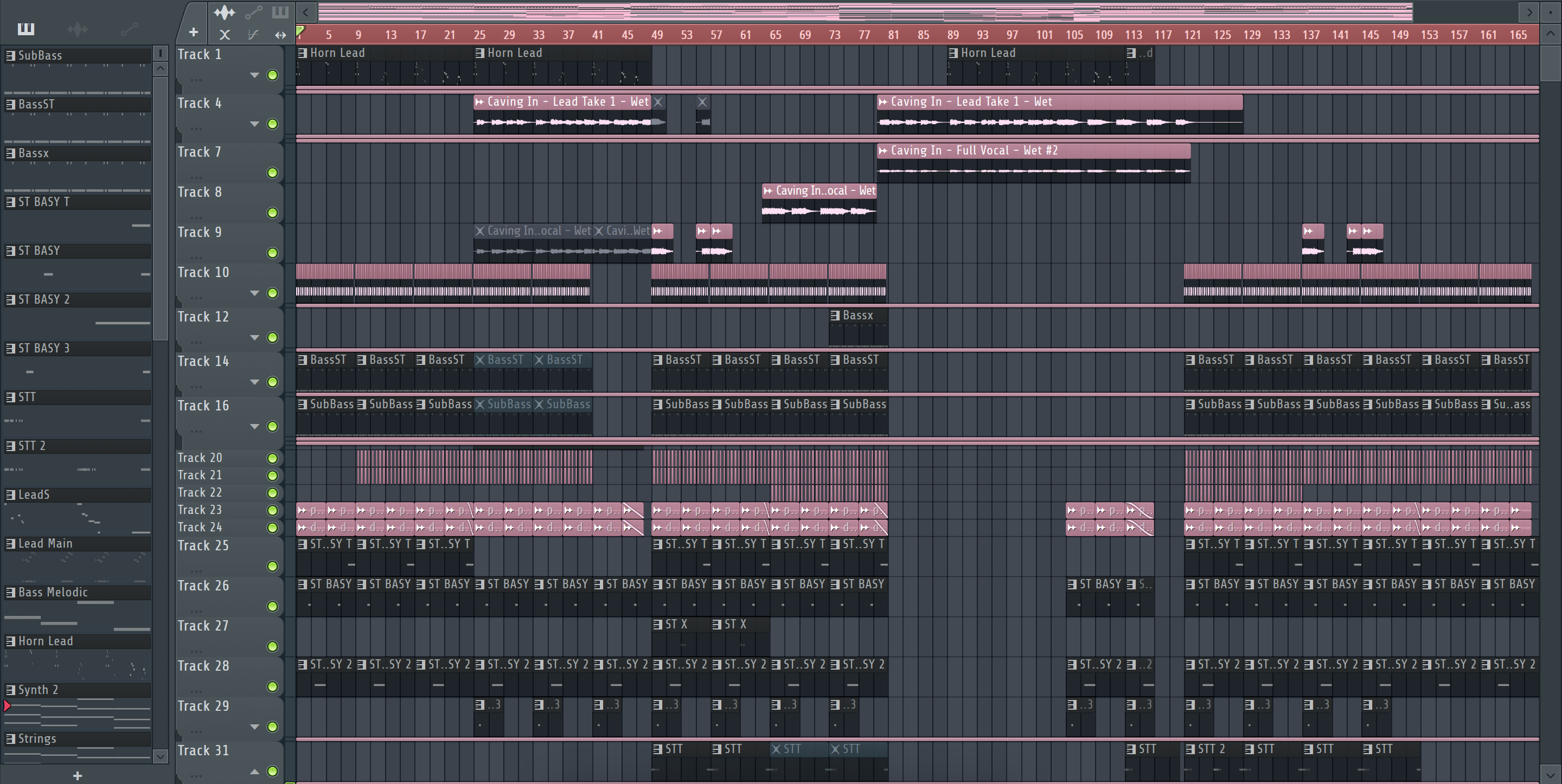Expand Track 16 group arrow
Viewport: 1562px width, 784px height.
(x=255, y=426)
